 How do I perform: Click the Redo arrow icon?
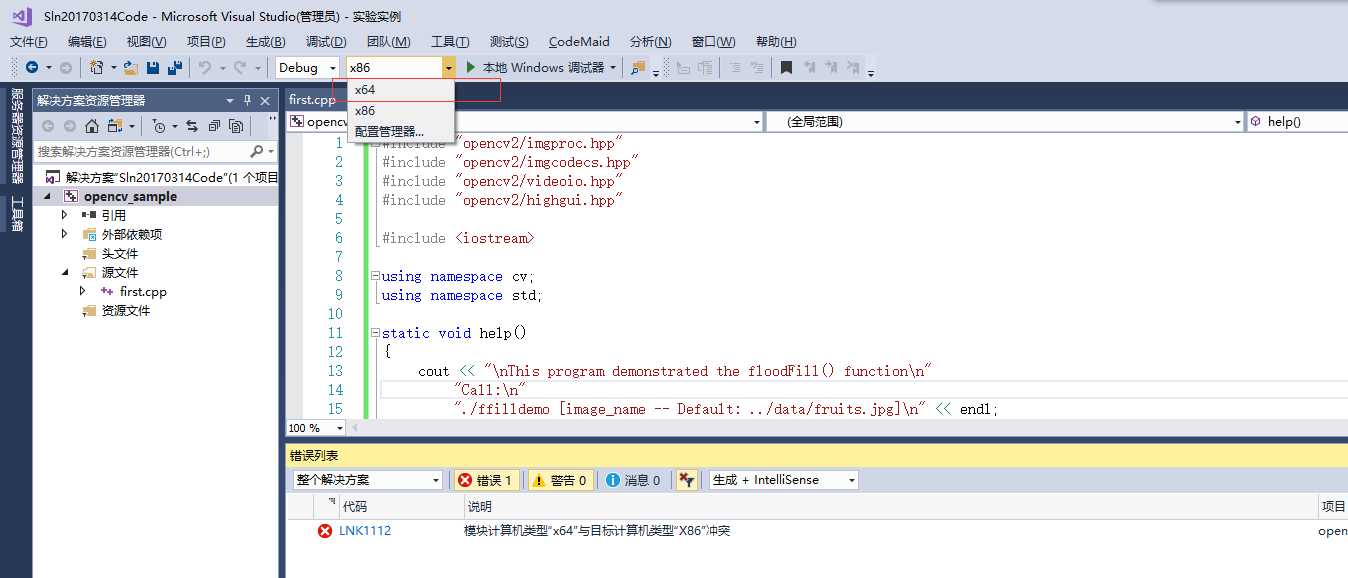[240, 67]
